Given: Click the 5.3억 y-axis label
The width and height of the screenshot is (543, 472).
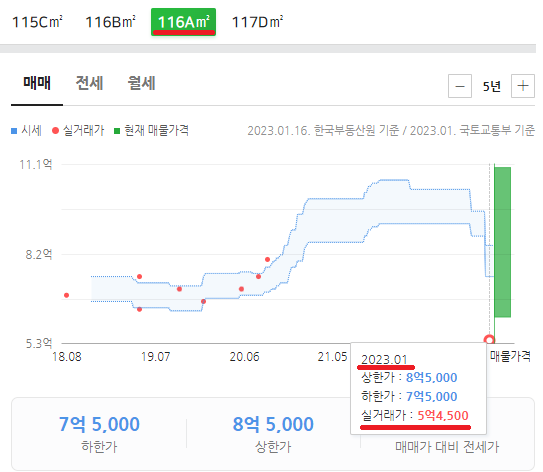Looking at the screenshot, I should point(39,344).
